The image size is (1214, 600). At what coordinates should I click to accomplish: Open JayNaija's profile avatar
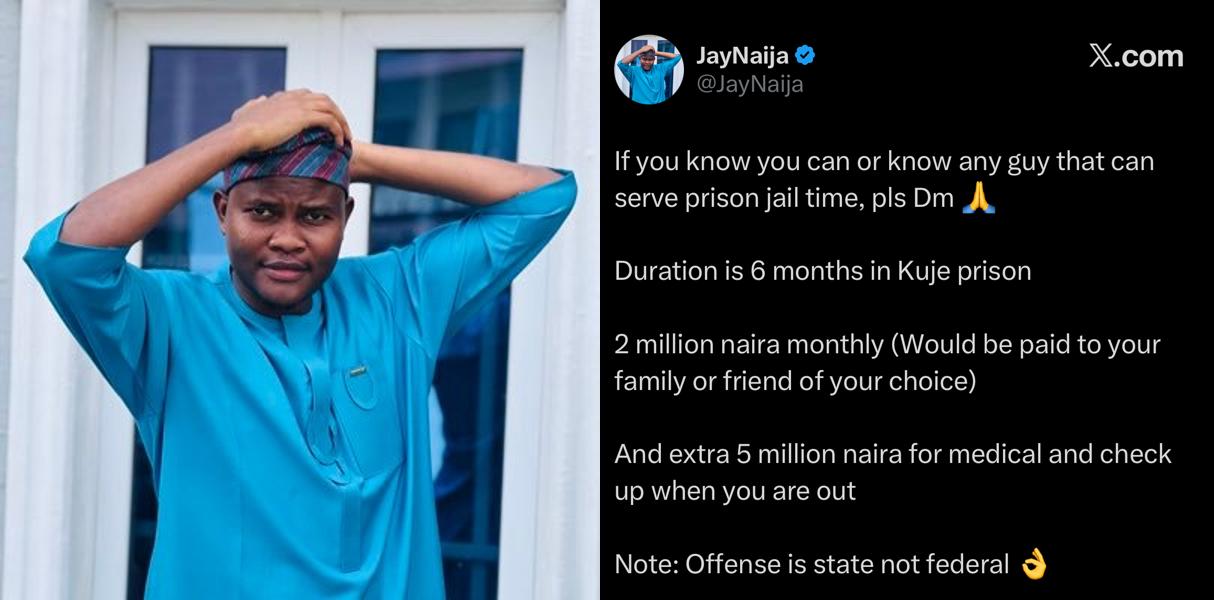[649, 70]
